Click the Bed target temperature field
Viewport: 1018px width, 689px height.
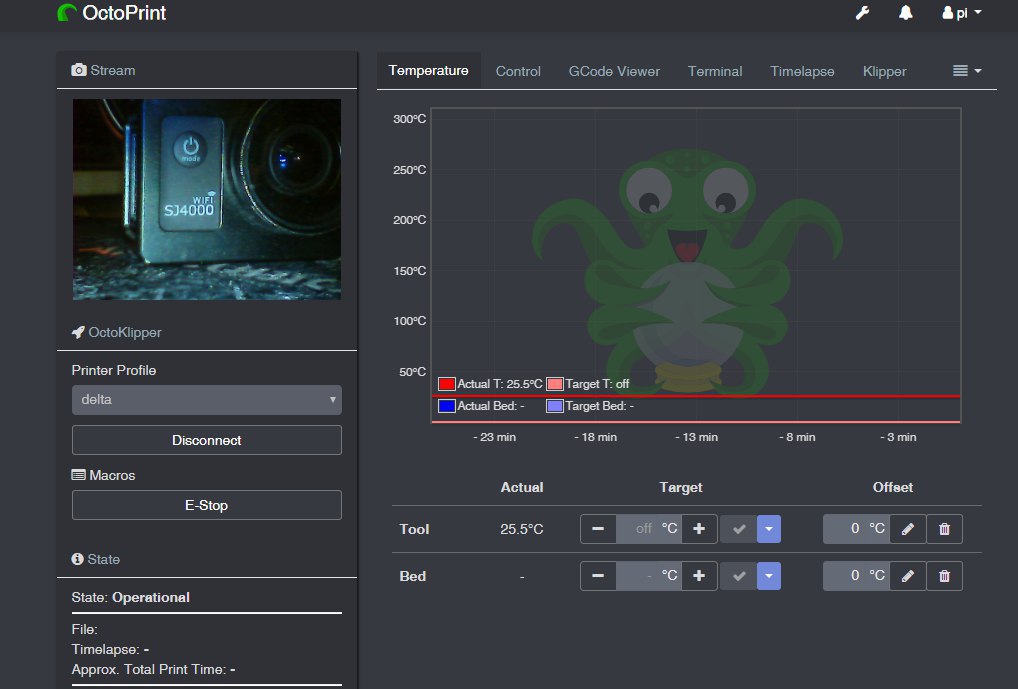point(649,576)
